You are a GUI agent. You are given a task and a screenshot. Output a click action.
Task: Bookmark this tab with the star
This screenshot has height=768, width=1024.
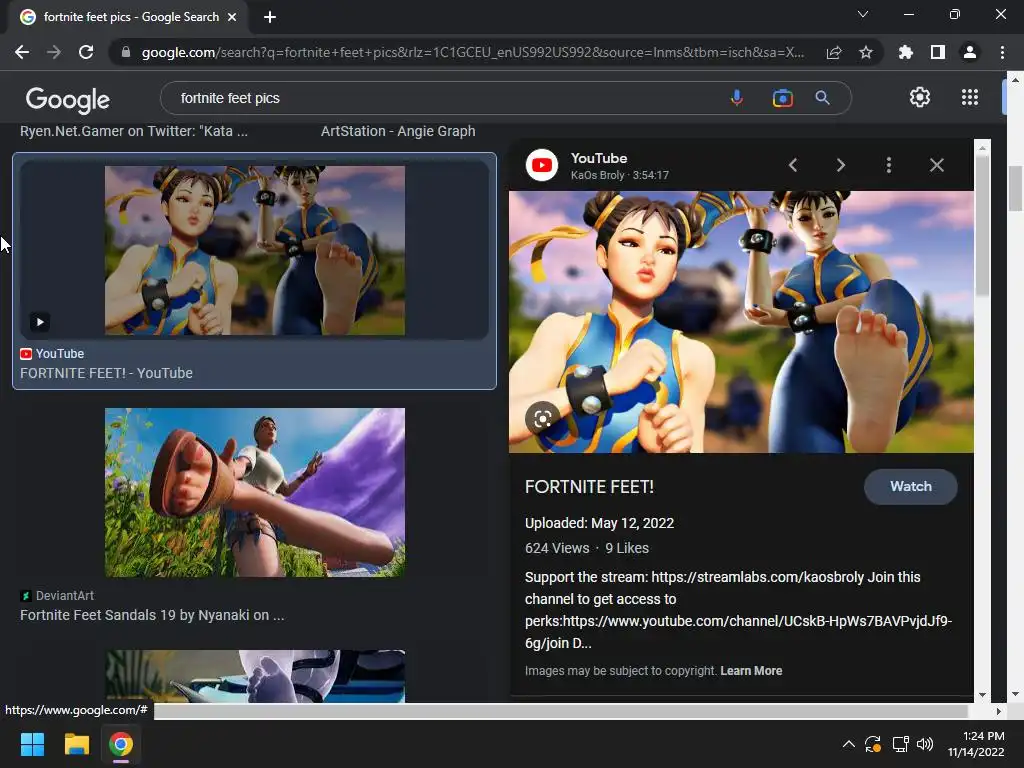pyautogui.click(x=866, y=52)
